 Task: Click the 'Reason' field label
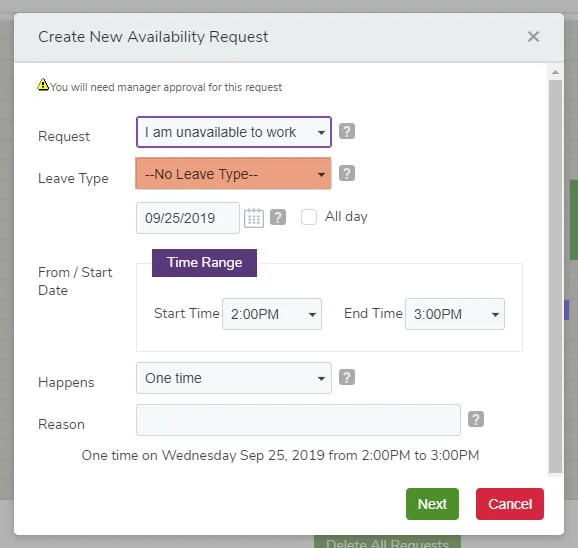pyautogui.click(x=62, y=425)
